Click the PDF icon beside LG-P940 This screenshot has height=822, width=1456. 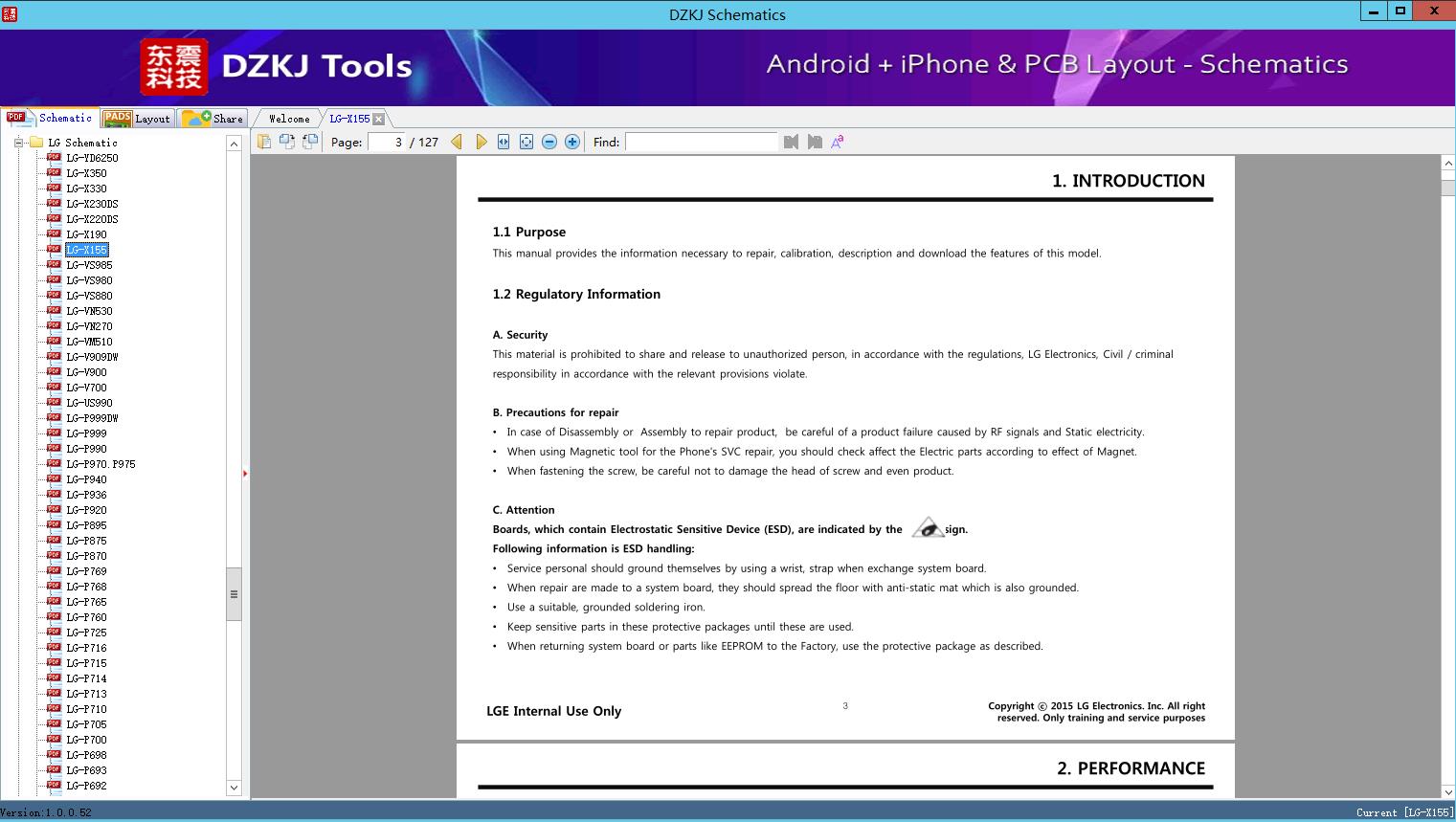click(x=54, y=478)
